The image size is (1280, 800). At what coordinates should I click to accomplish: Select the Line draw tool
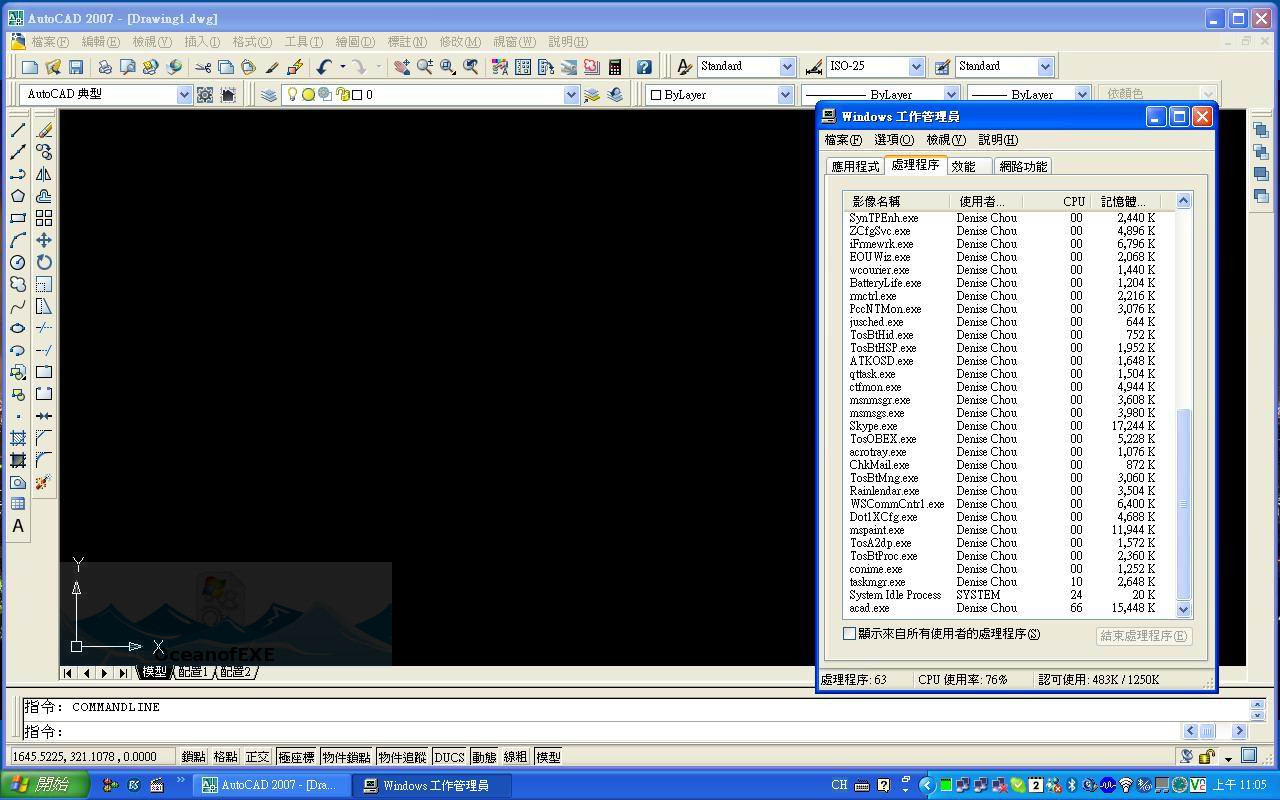point(18,130)
